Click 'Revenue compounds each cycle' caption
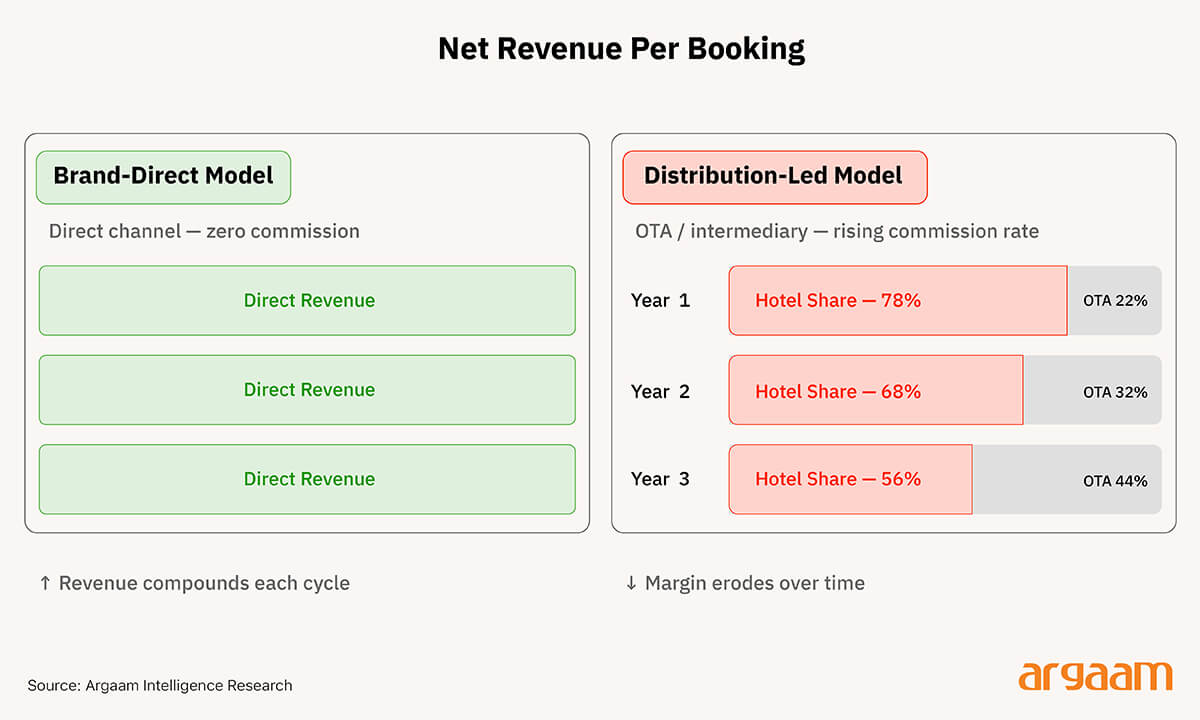 click(194, 583)
